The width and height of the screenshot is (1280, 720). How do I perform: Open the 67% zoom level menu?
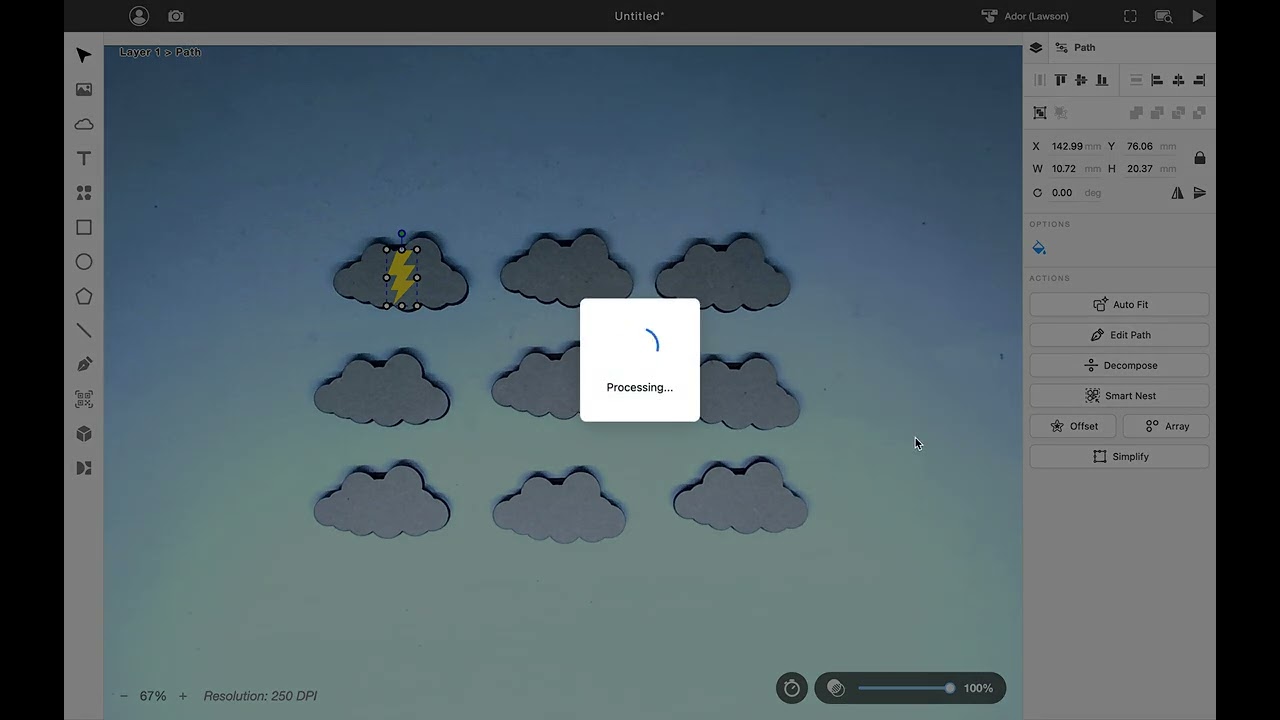153,696
